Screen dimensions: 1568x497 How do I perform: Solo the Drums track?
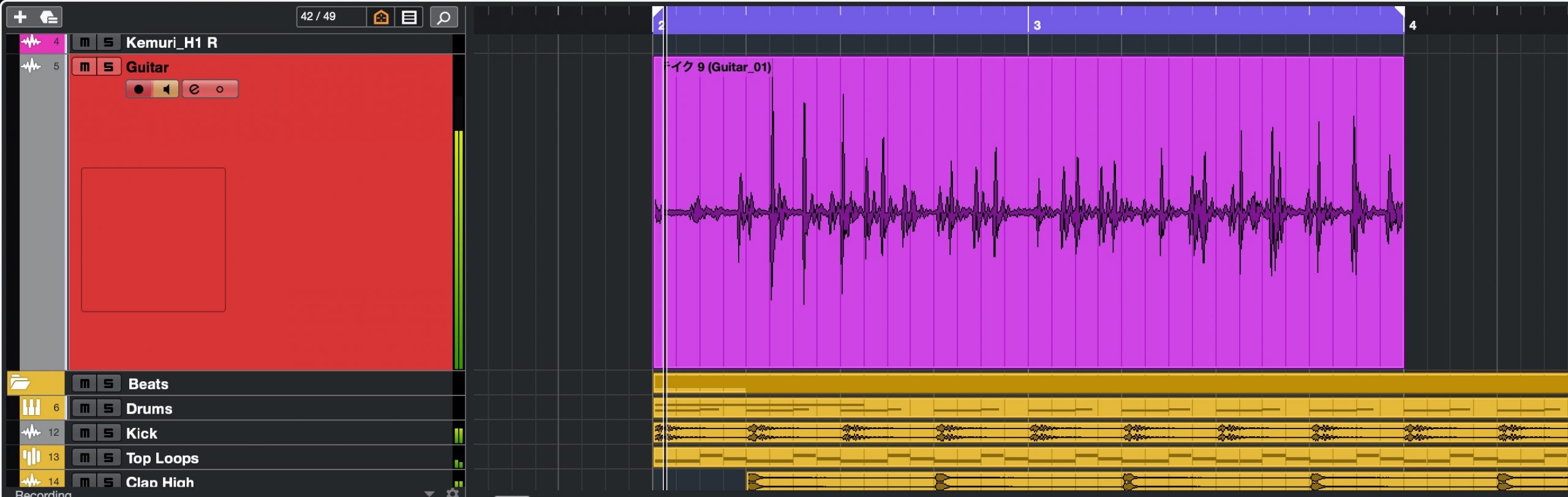pyautogui.click(x=108, y=408)
